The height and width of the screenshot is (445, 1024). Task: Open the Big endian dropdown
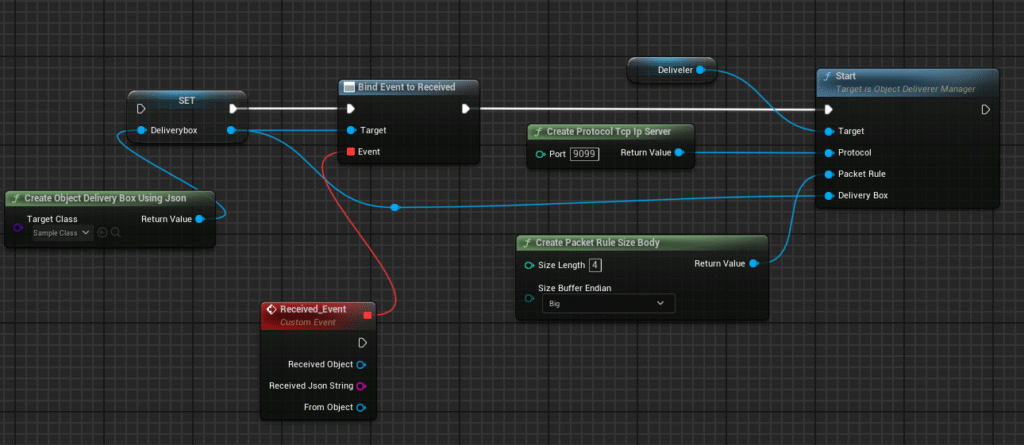point(608,303)
